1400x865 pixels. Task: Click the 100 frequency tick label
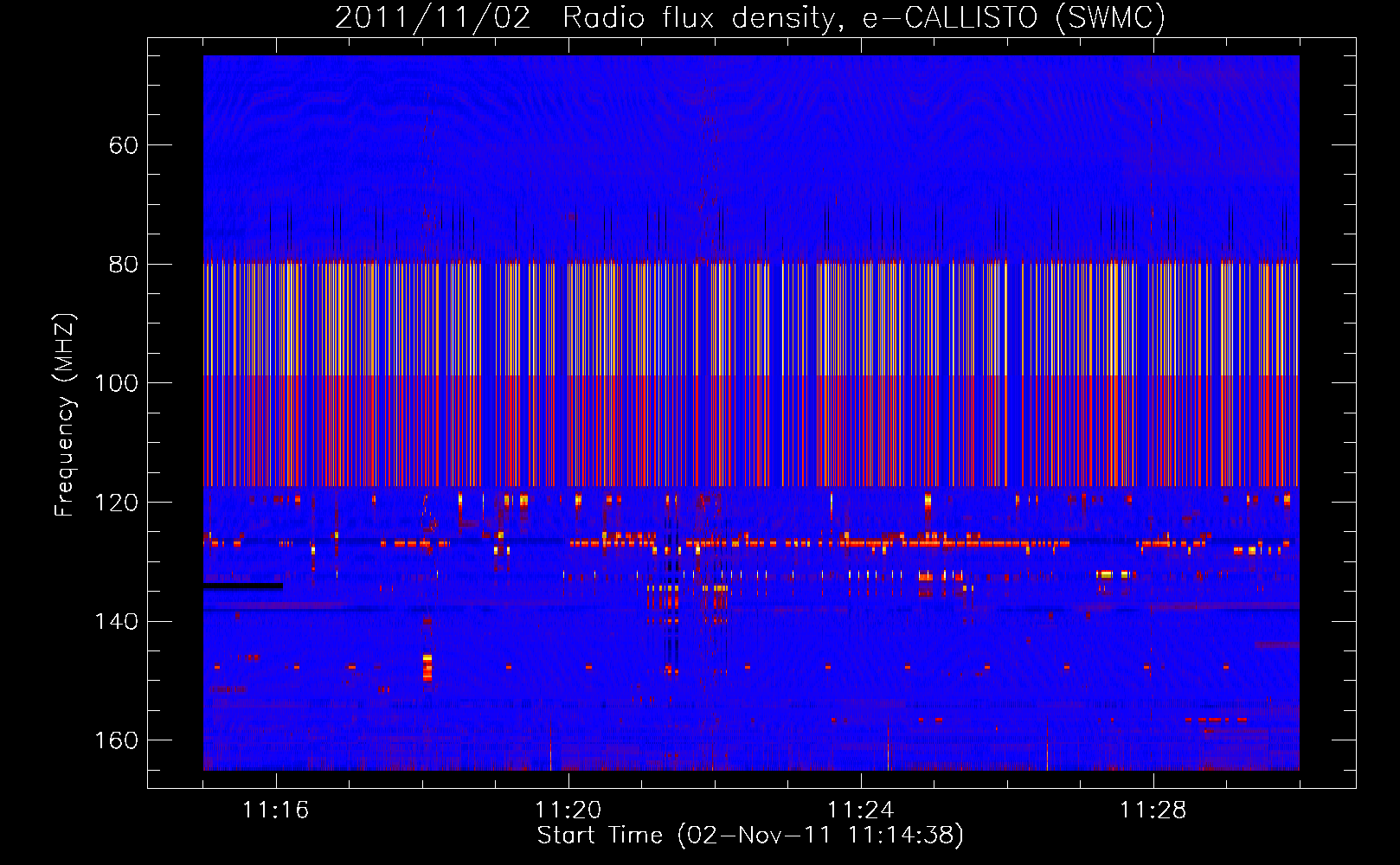pos(117,383)
